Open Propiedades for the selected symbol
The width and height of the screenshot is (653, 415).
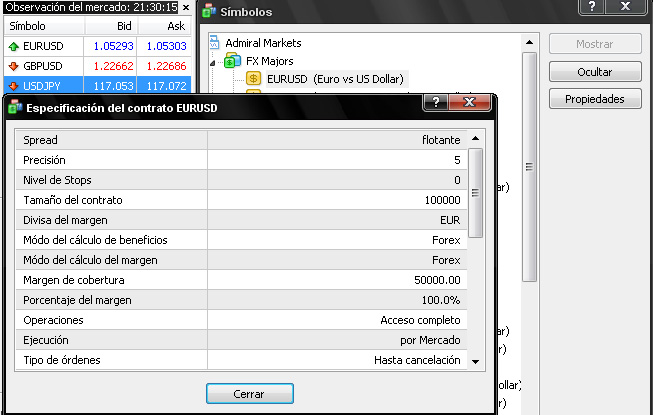pyautogui.click(x=594, y=99)
